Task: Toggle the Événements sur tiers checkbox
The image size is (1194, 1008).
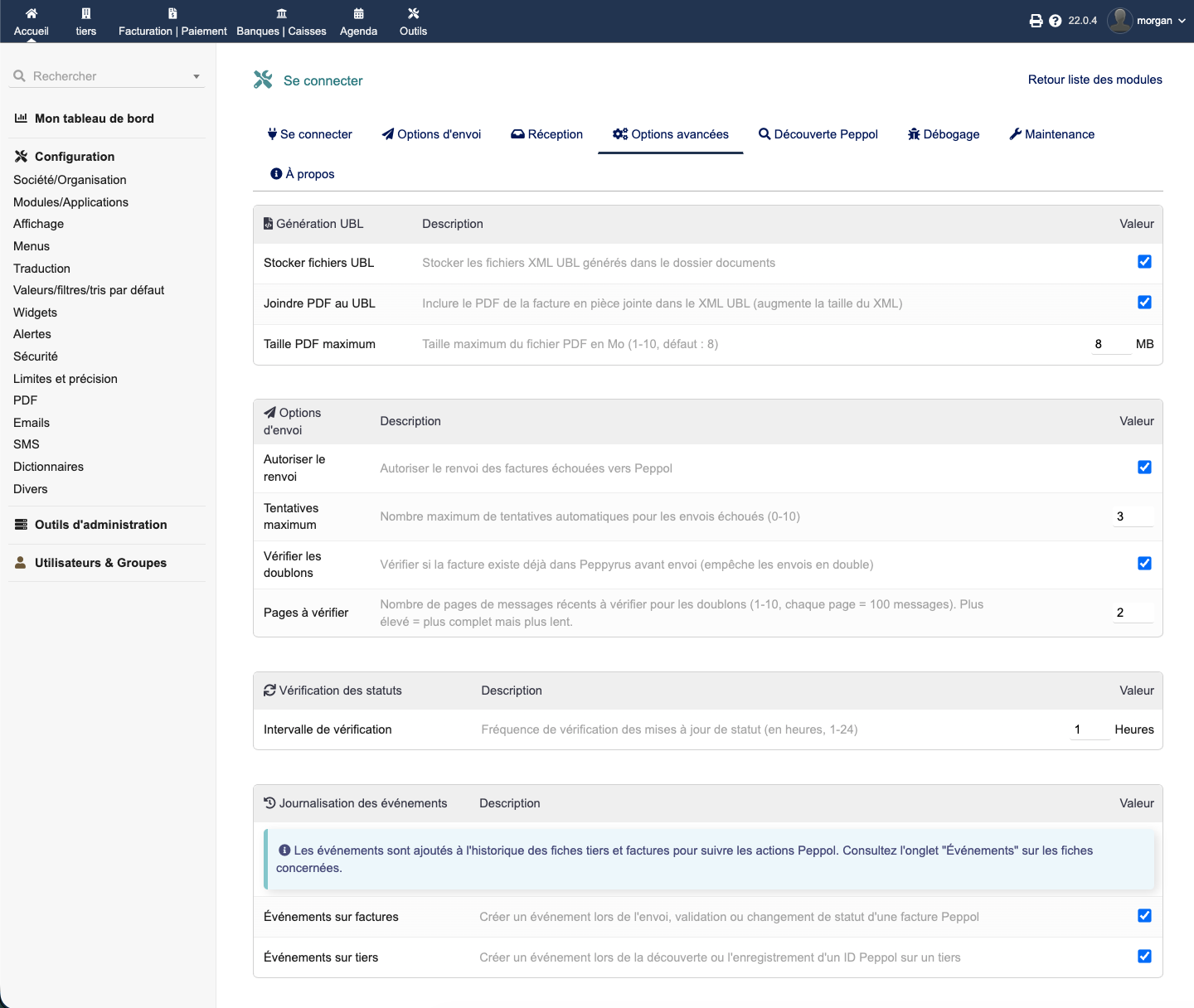Action: pyautogui.click(x=1144, y=957)
